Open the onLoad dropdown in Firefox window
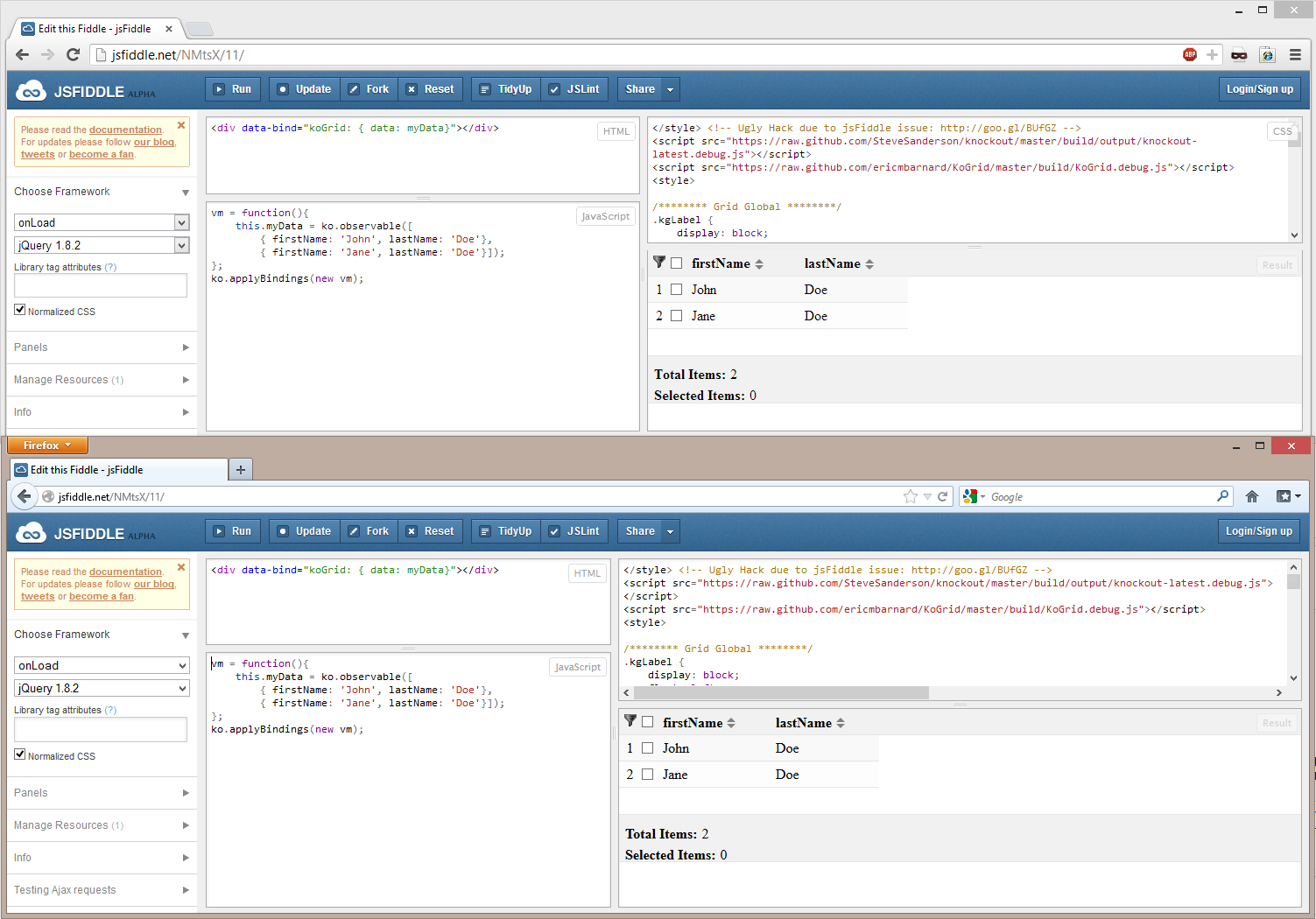Image resolution: width=1316 pixels, height=919 pixels. 102,665
